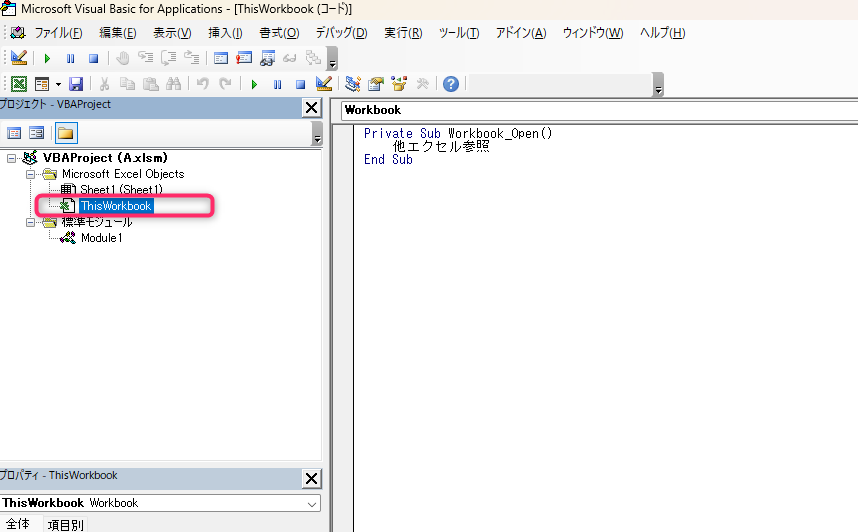This screenshot has height=532, width=858.
Task: Toggle Design Mode in the Debug toolbar
Action: [18, 57]
